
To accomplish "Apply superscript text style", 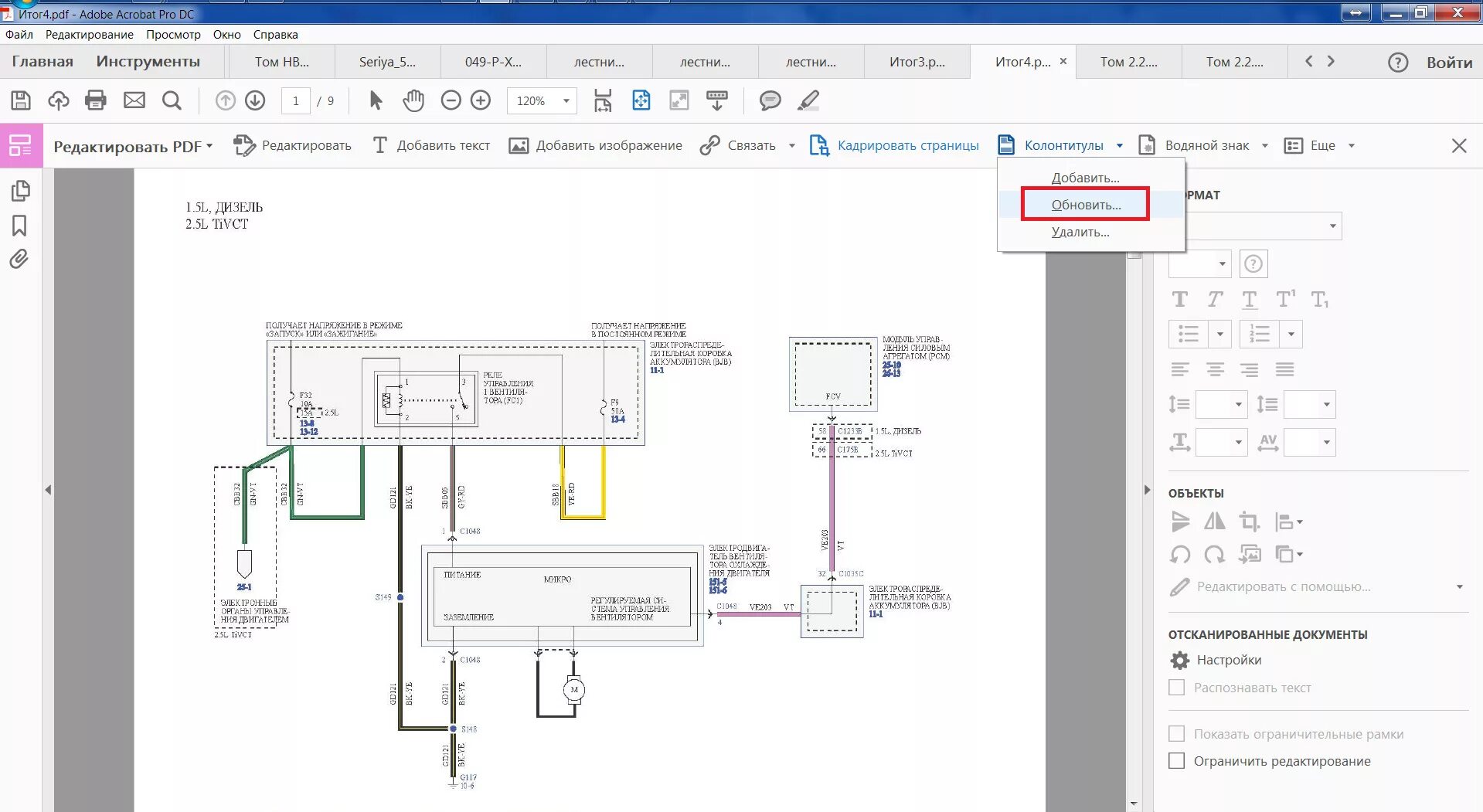I will pos(1286,299).
